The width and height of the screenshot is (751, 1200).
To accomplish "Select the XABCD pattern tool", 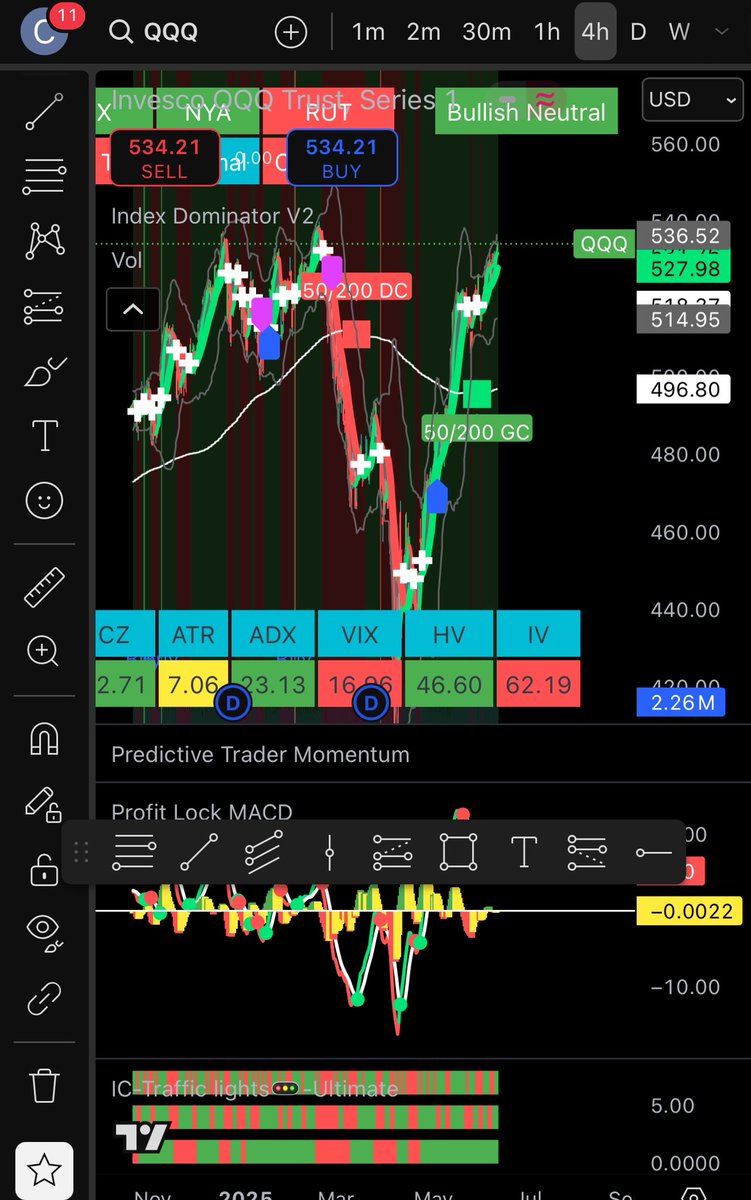I will coord(44,241).
